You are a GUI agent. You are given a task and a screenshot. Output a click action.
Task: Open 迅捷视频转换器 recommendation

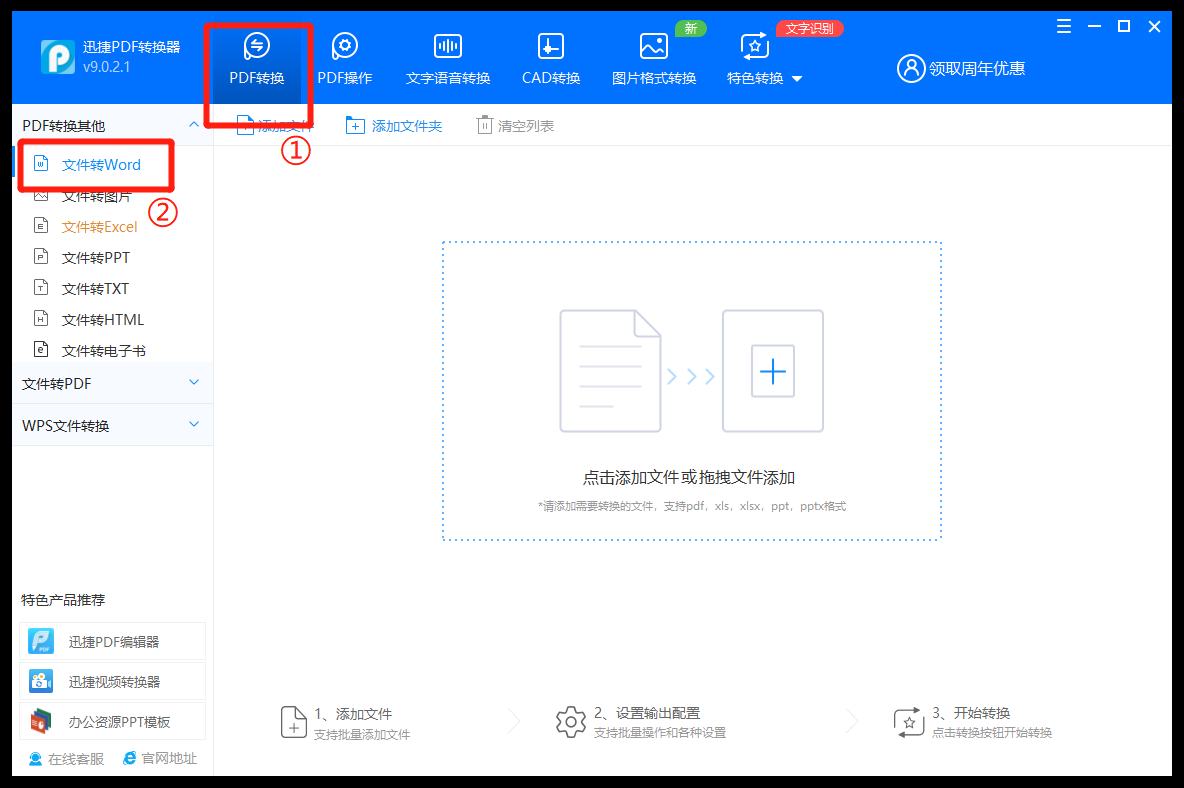[113, 682]
